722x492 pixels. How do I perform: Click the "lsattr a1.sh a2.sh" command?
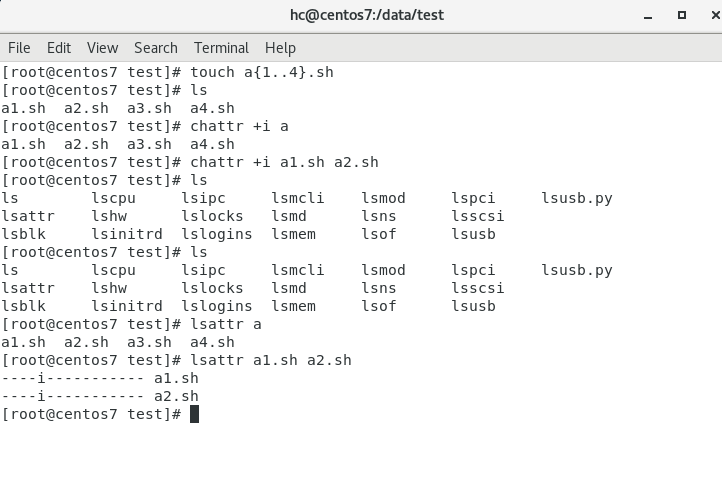pyautogui.click(x=270, y=360)
